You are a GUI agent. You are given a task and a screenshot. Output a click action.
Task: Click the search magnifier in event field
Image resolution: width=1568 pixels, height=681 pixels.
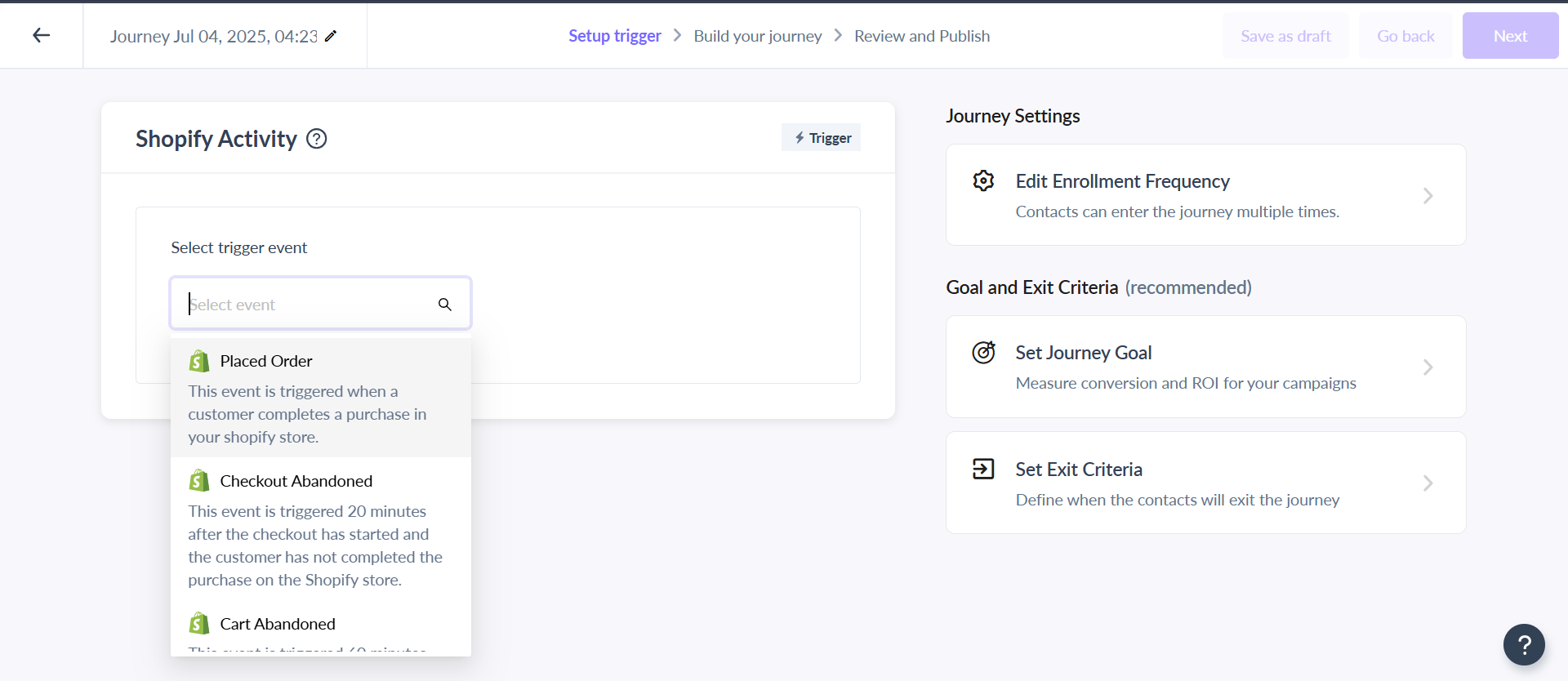point(445,305)
